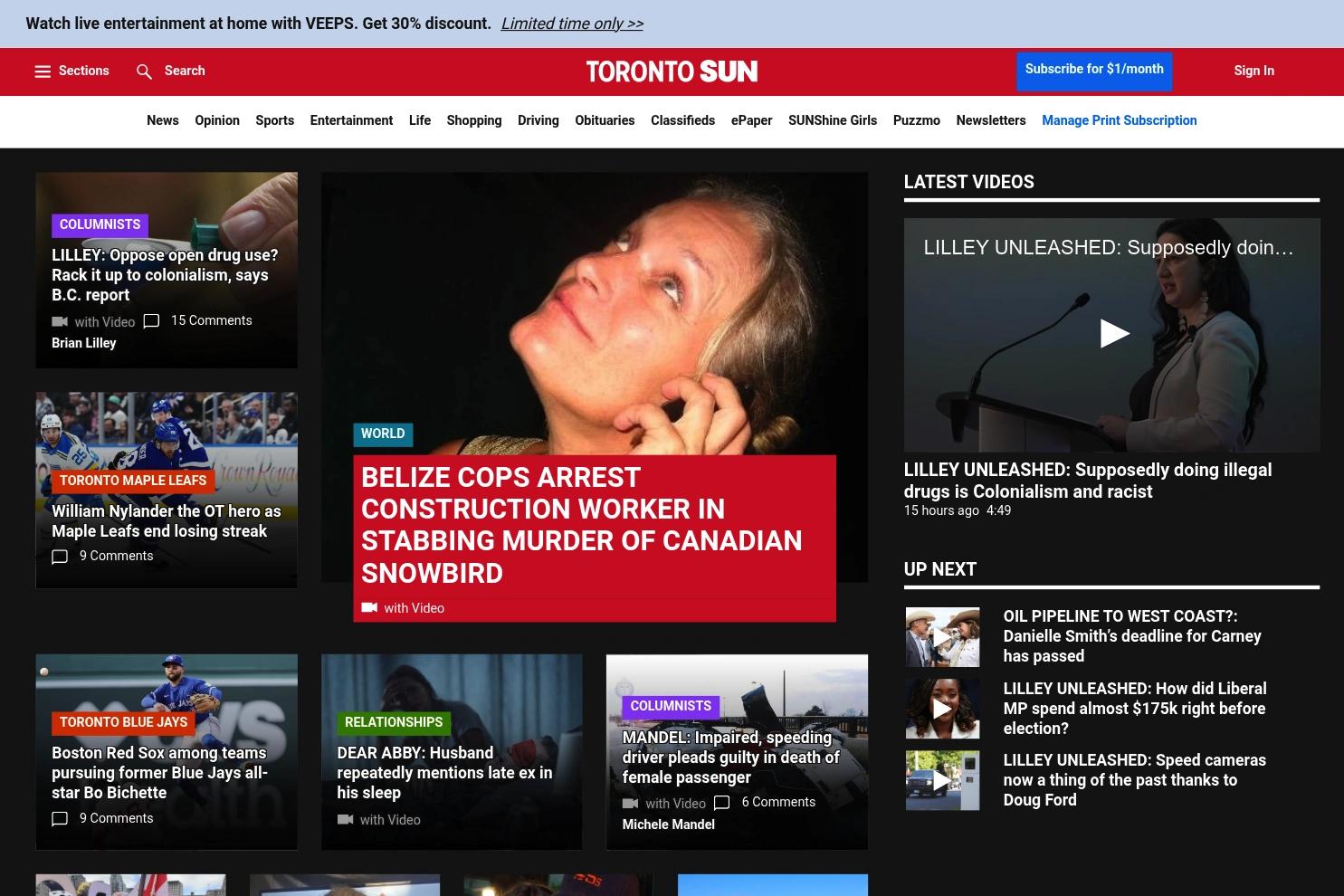The width and height of the screenshot is (1344, 896).
Task: Click the TORONTO BLUE JAYS tag
Action: coord(124,722)
